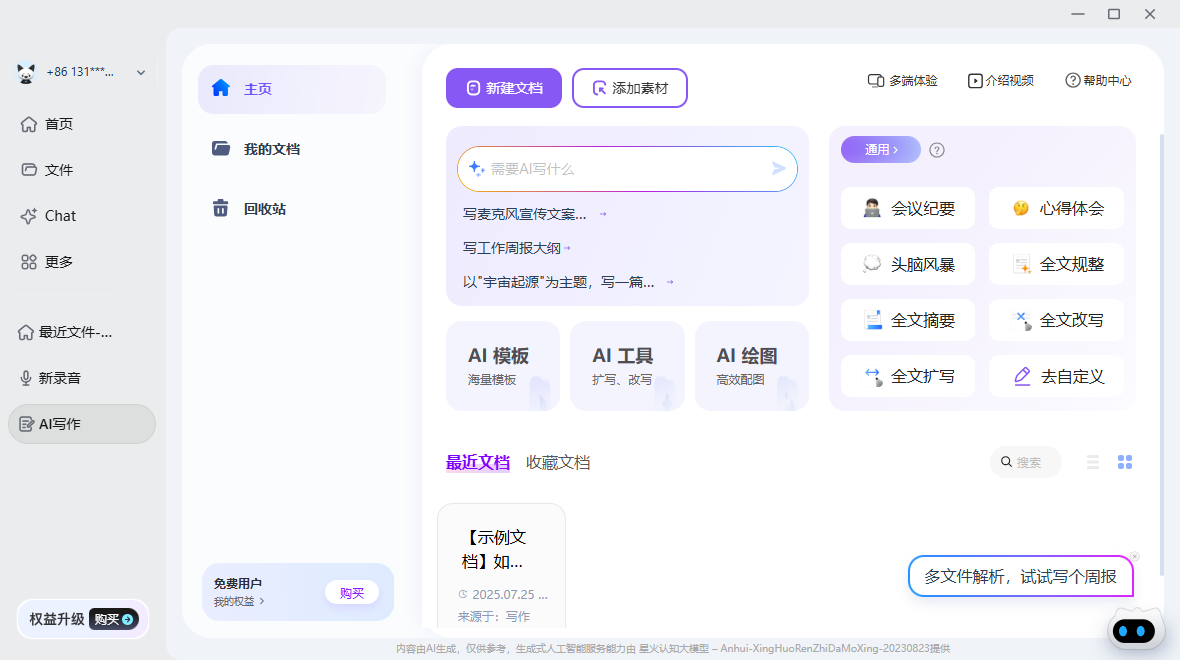The height and width of the screenshot is (660, 1180).
Task: Click the 购买 button beside 权益升级
Action: click(114, 619)
